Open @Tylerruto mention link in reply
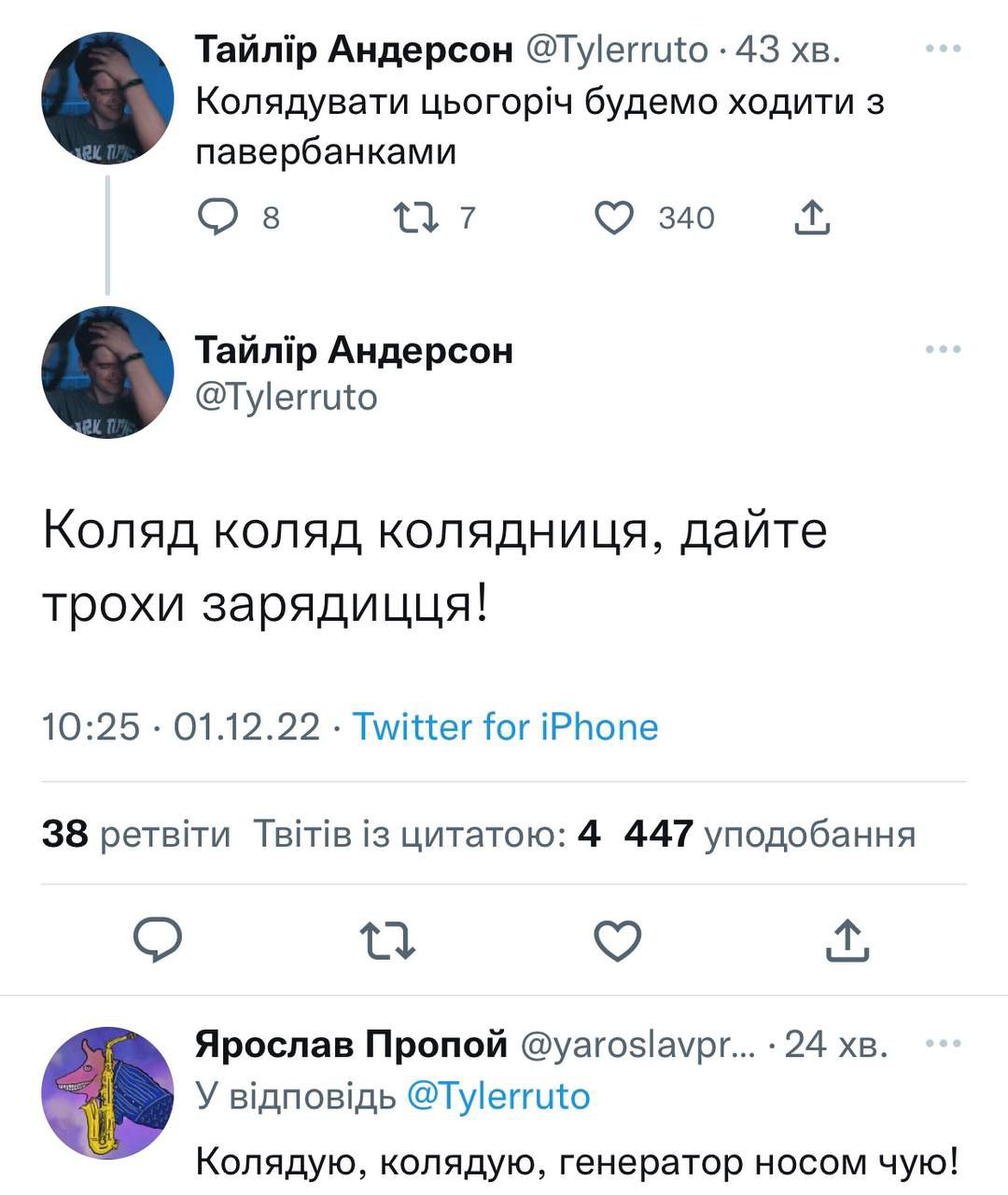The width and height of the screenshot is (1008, 1195). click(499, 1095)
